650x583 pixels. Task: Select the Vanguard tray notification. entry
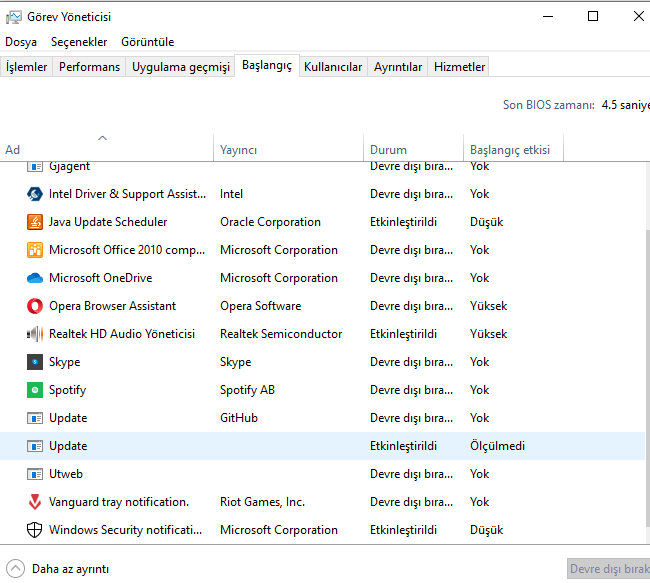click(119, 502)
